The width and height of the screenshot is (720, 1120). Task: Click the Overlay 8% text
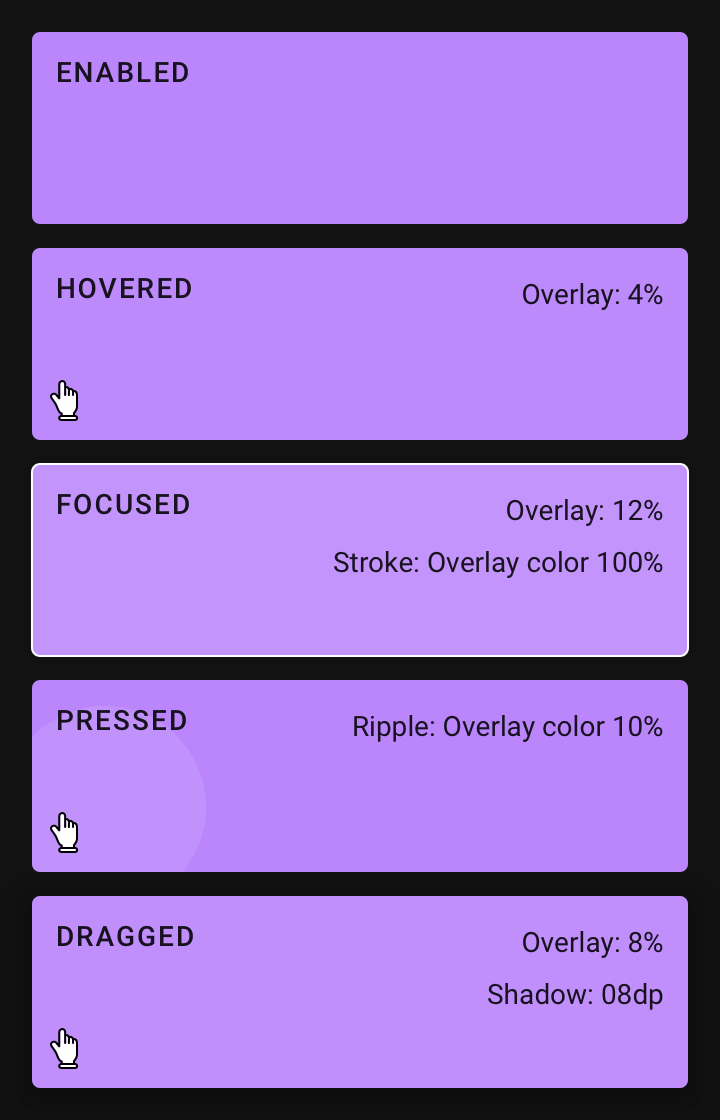(592, 942)
